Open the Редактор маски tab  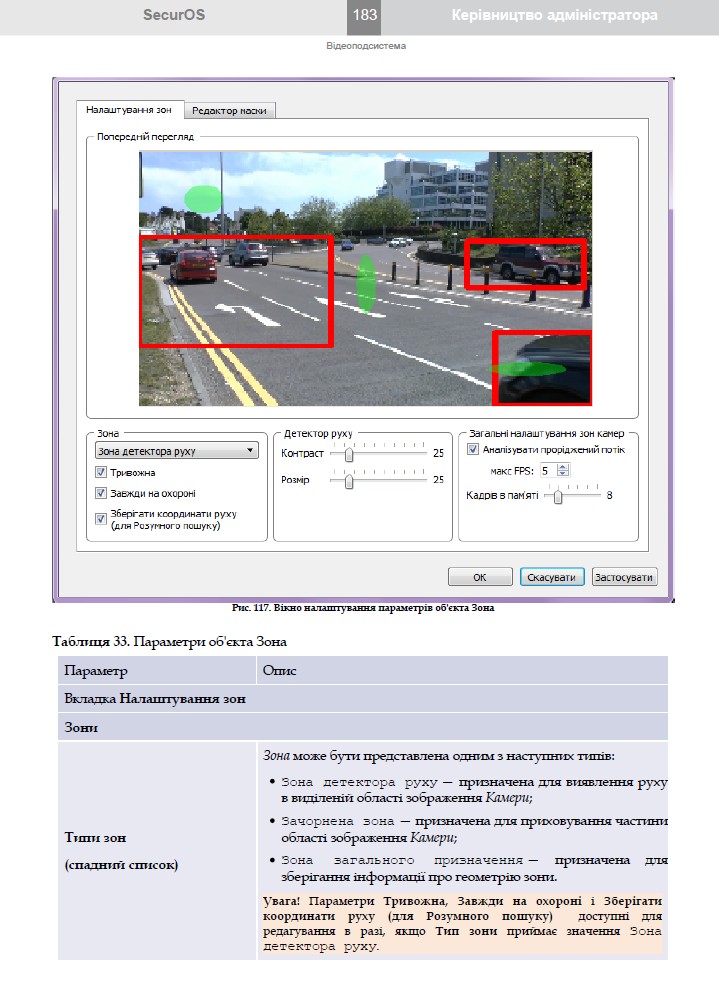tap(229, 110)
